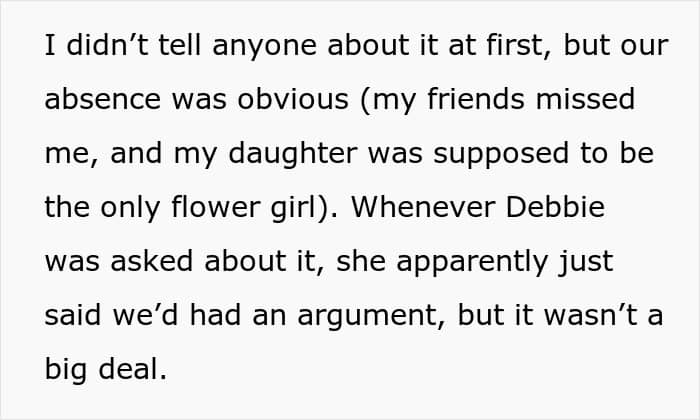The height and width of the screenshot is (420, 700).
Task: Select the word "friends"
Action: [x=474, y=101]
